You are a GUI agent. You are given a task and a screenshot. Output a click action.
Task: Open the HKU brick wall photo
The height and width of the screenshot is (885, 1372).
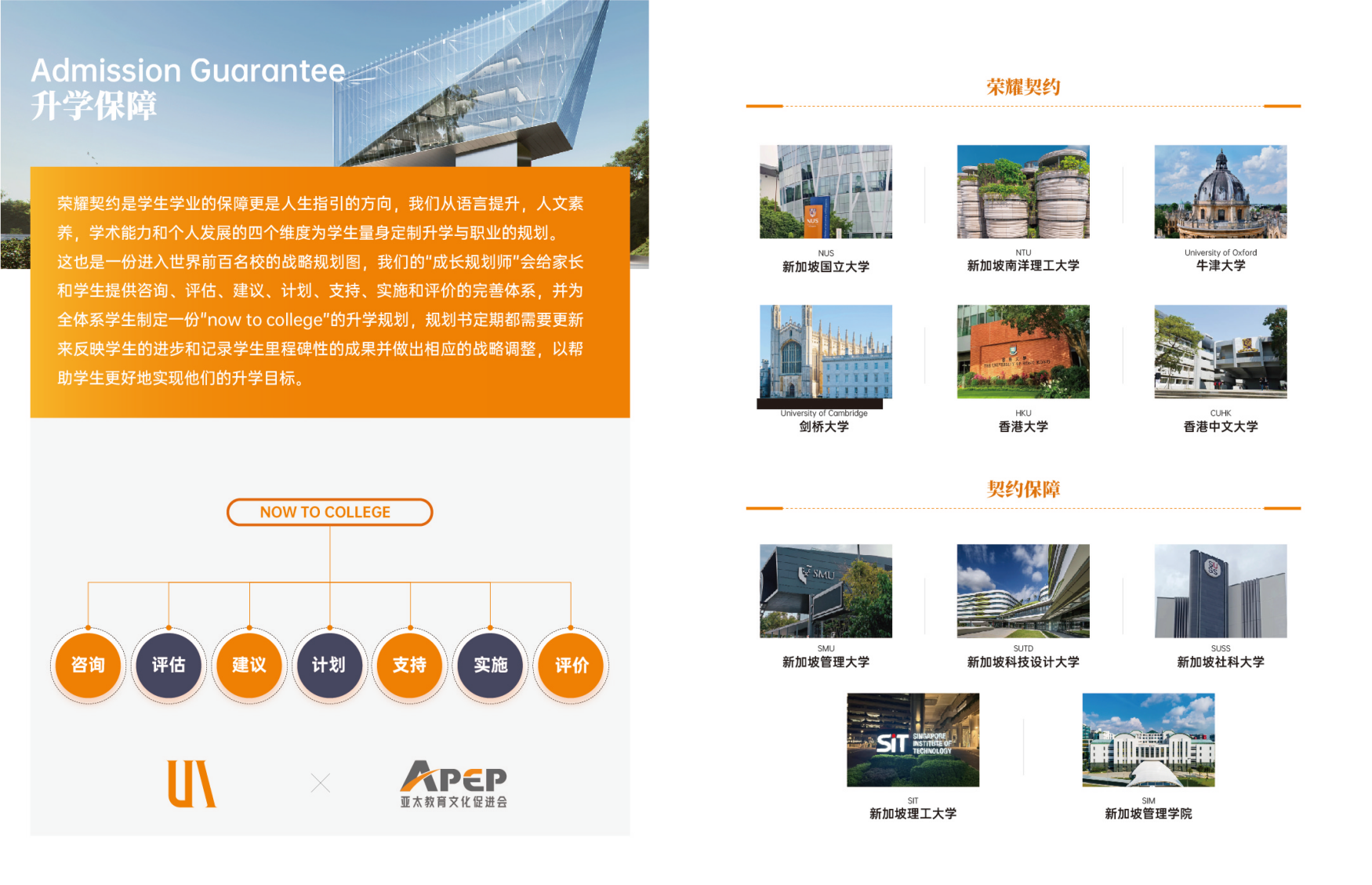[1023, 351]
